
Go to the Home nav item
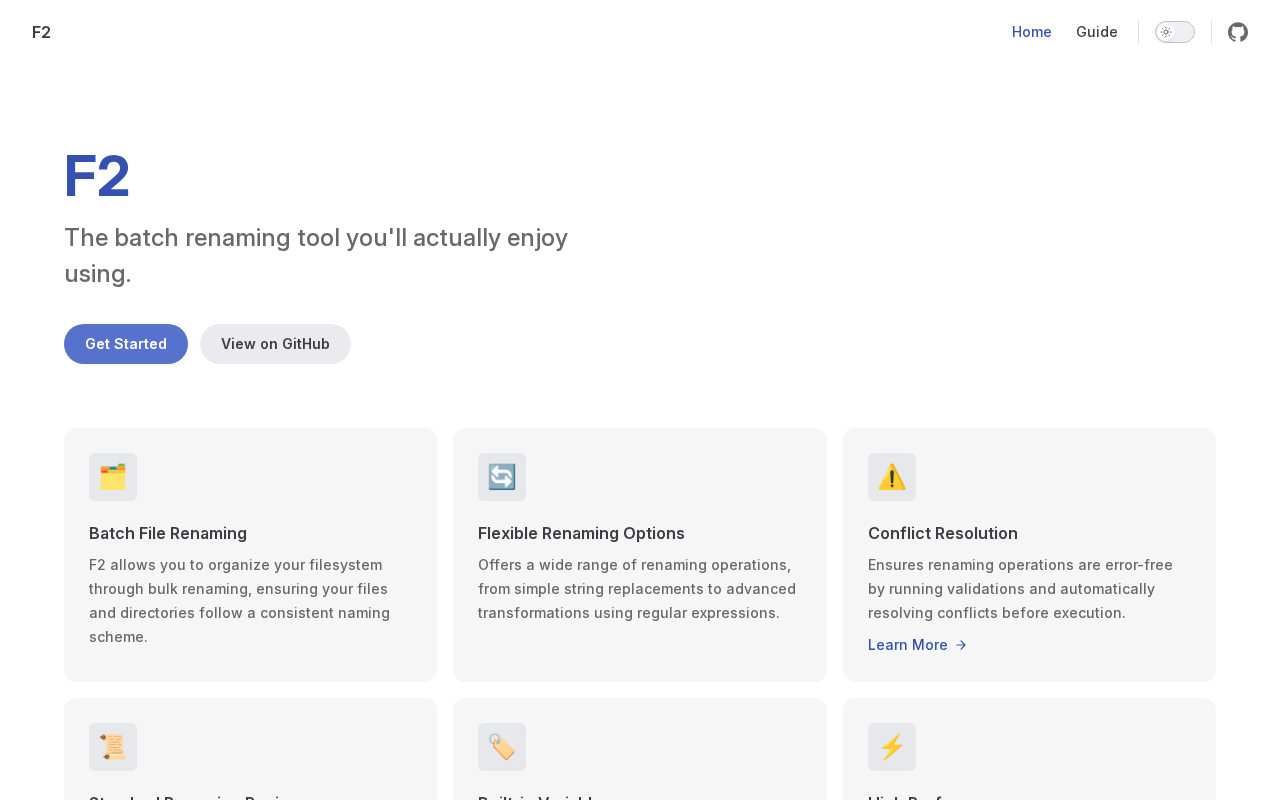click(x=1031, y=32)
